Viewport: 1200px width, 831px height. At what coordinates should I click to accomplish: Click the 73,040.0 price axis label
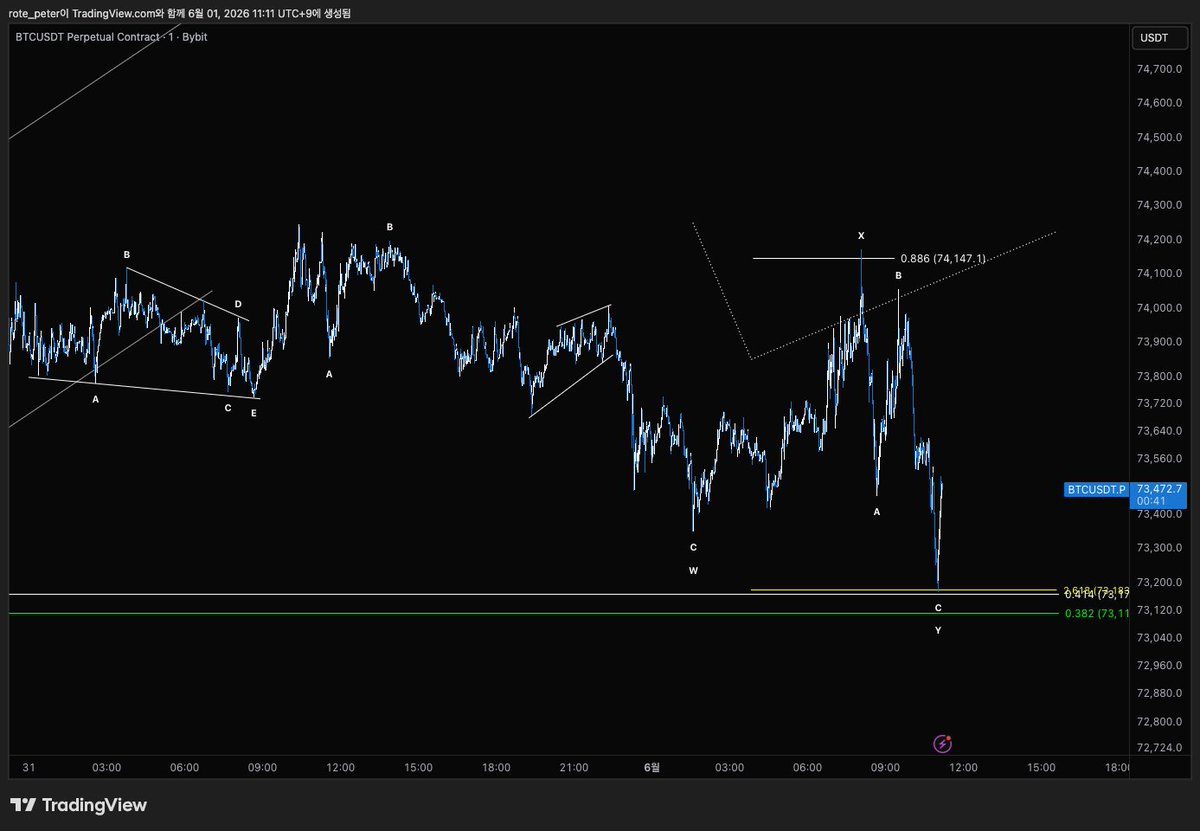(x=1158, y=636)
